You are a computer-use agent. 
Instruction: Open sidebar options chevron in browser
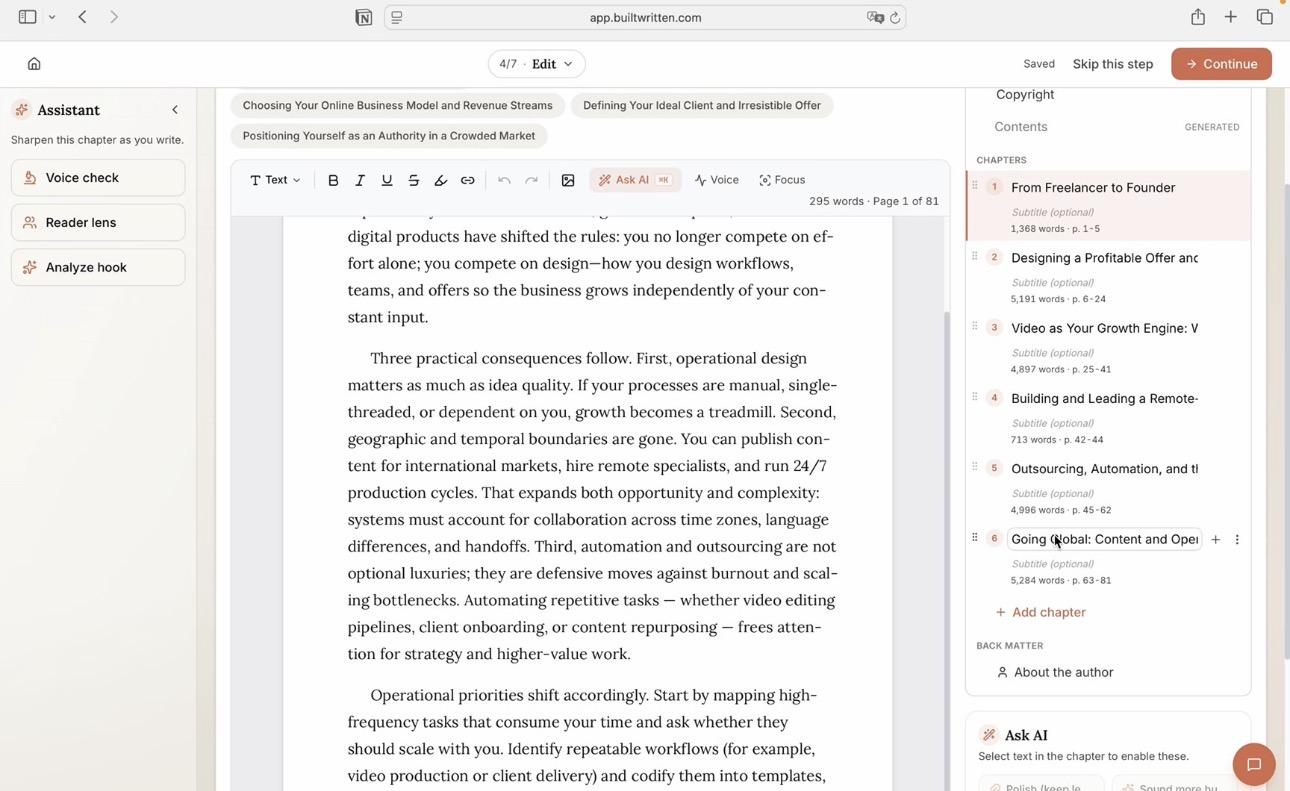point(52,17)
